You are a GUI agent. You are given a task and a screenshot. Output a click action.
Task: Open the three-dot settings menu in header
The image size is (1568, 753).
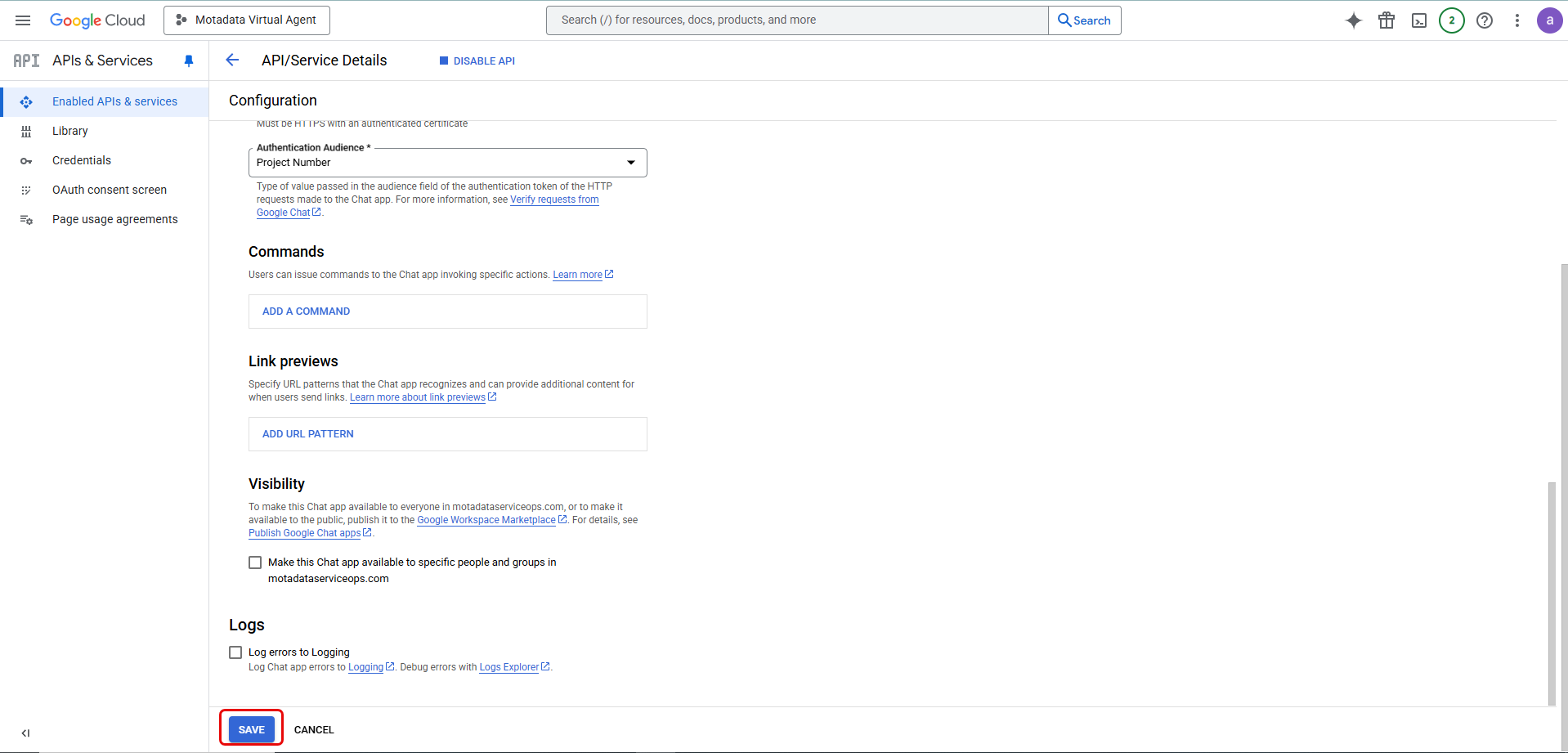point(1517,20)
